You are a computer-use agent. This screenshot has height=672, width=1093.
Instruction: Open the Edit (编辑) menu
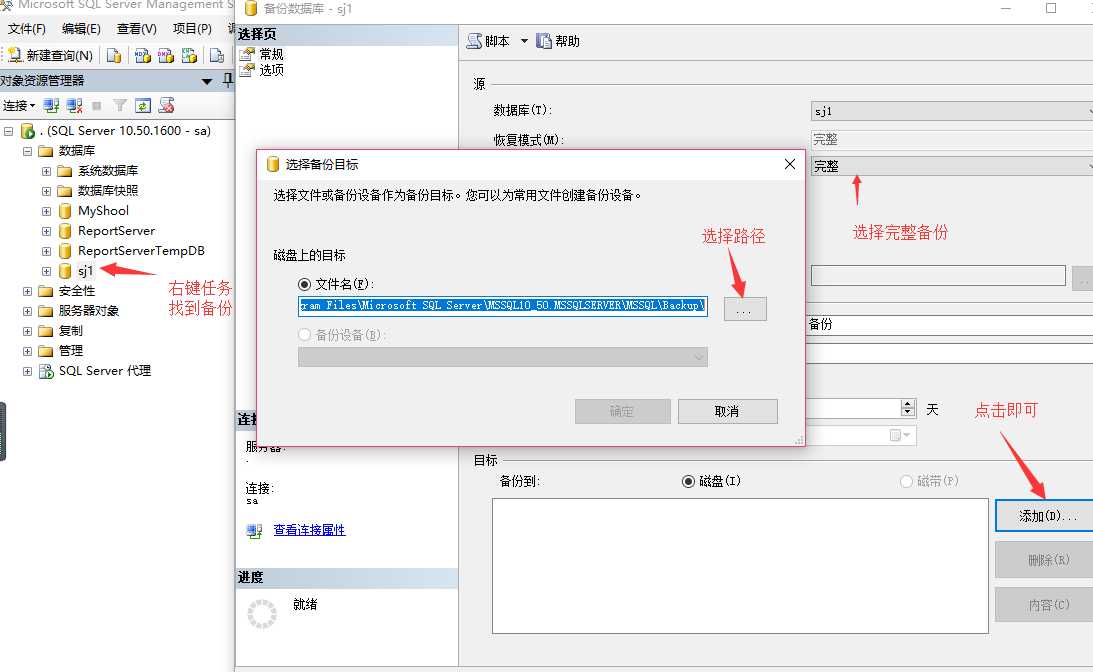point(81,29)
